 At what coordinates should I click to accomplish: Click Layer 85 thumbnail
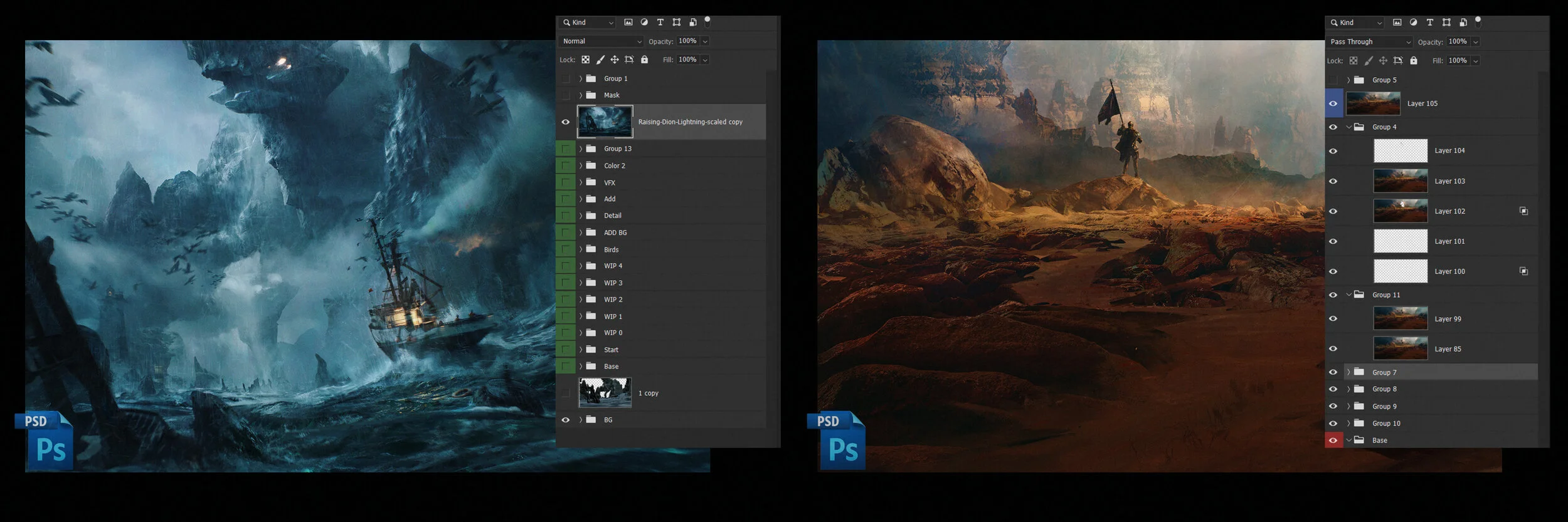pyautogui.click(x=1401, y=348)
